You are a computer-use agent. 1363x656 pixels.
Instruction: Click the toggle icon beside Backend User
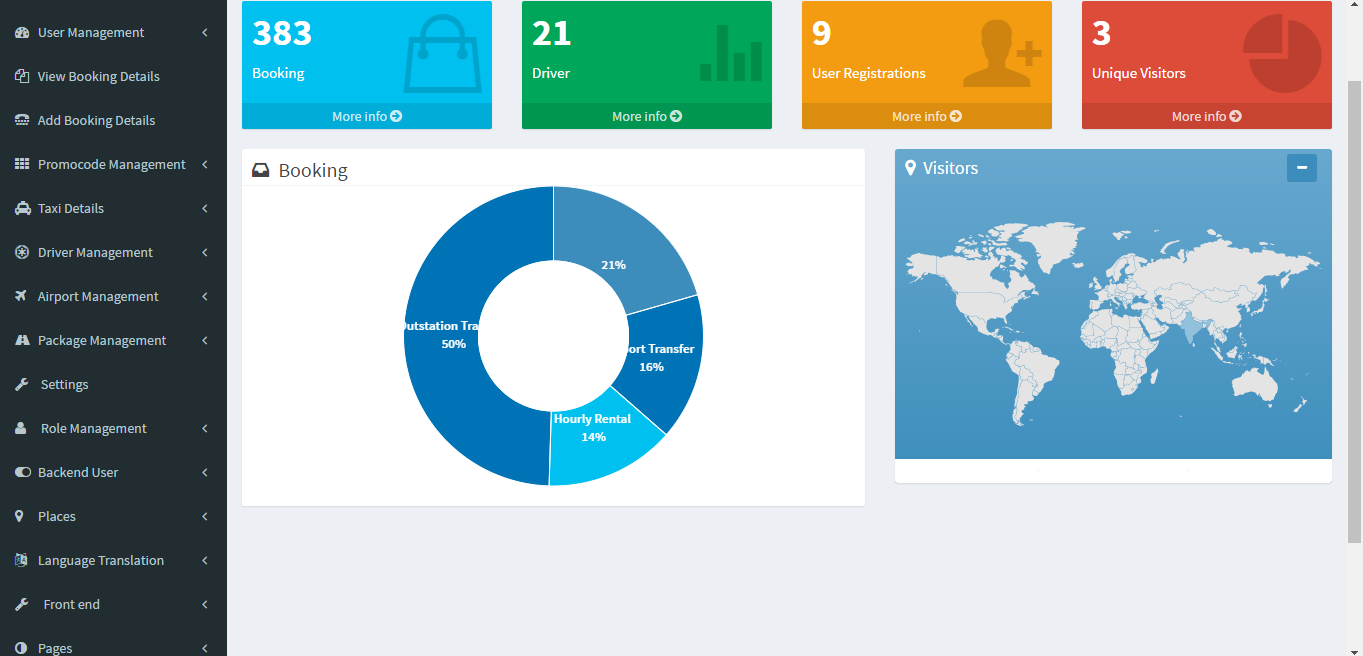tap(22, 472)
